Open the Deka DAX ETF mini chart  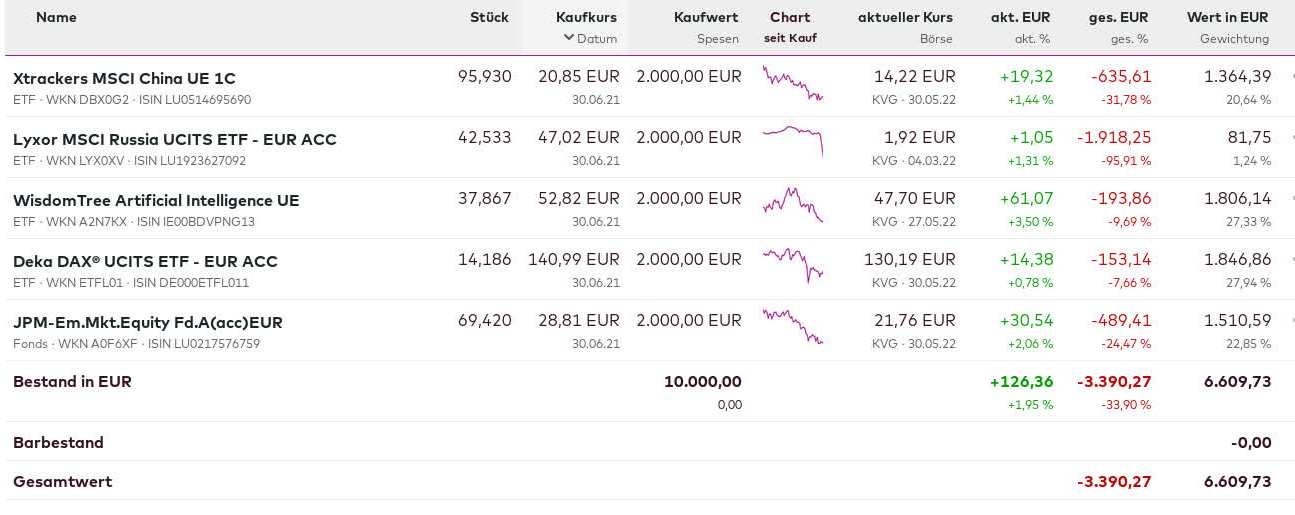point(792,264)
